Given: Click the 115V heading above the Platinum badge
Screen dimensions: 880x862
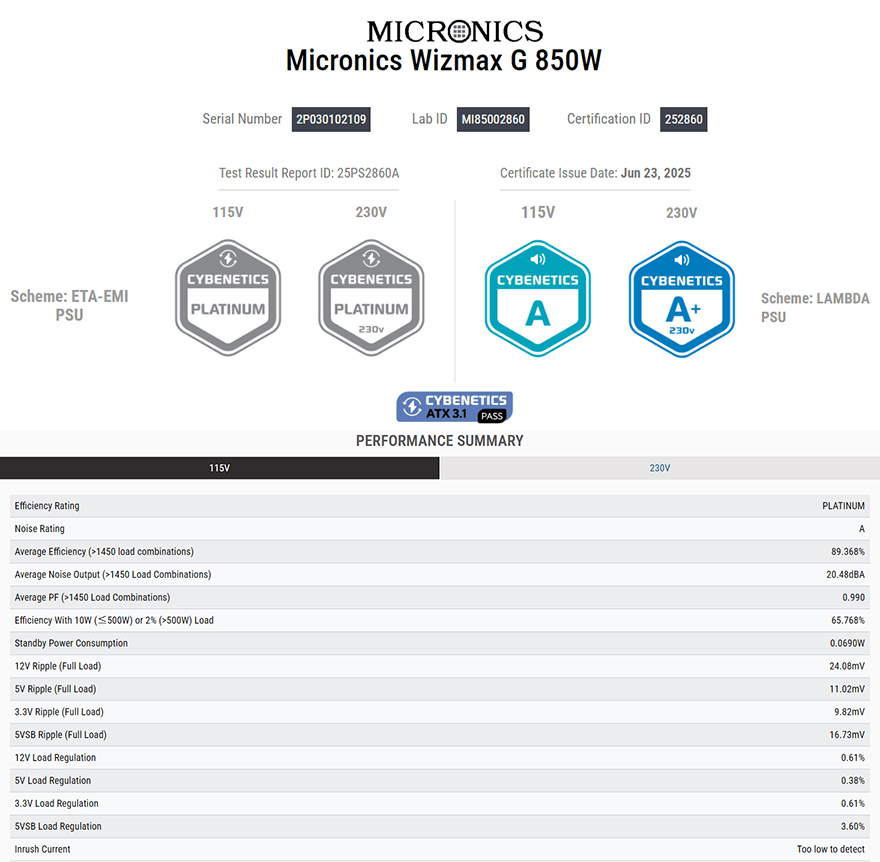Looking at the screenshot, I should tap(228, 212).
